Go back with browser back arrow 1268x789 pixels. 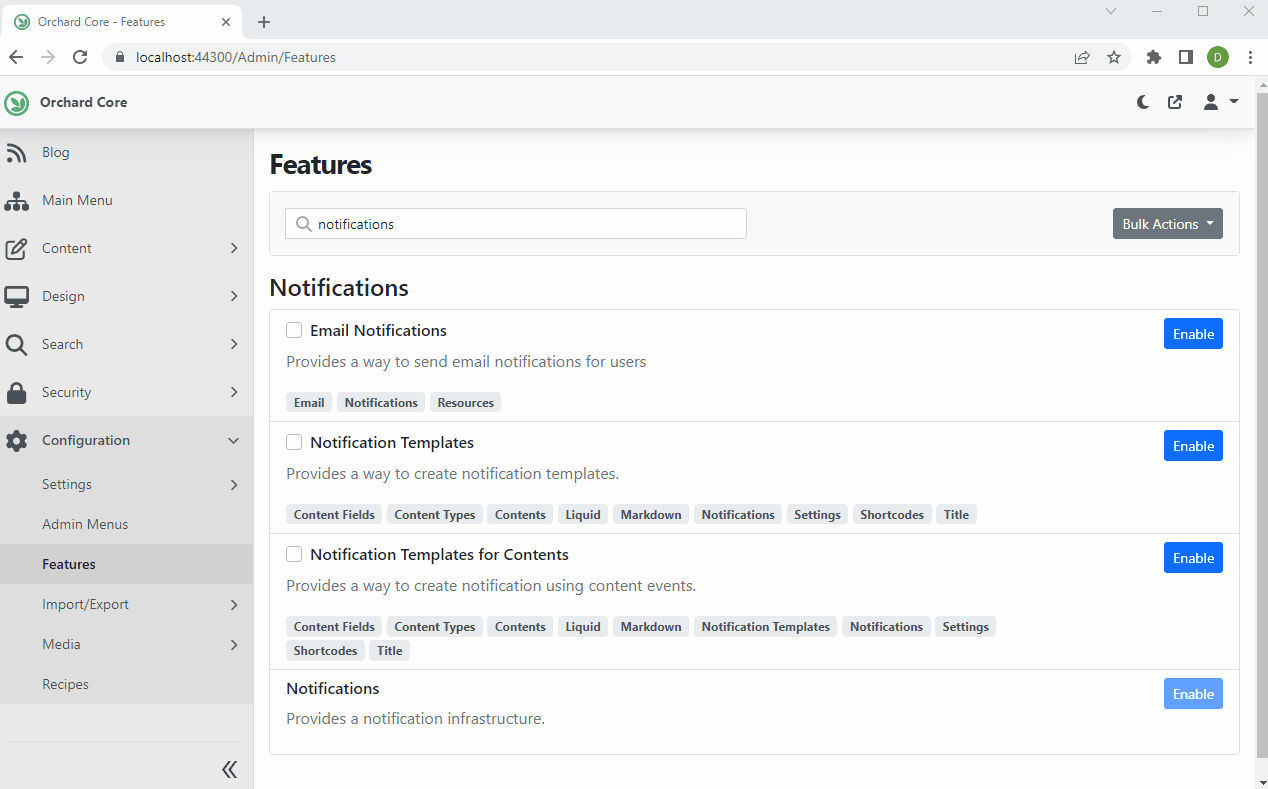[16, 57]
